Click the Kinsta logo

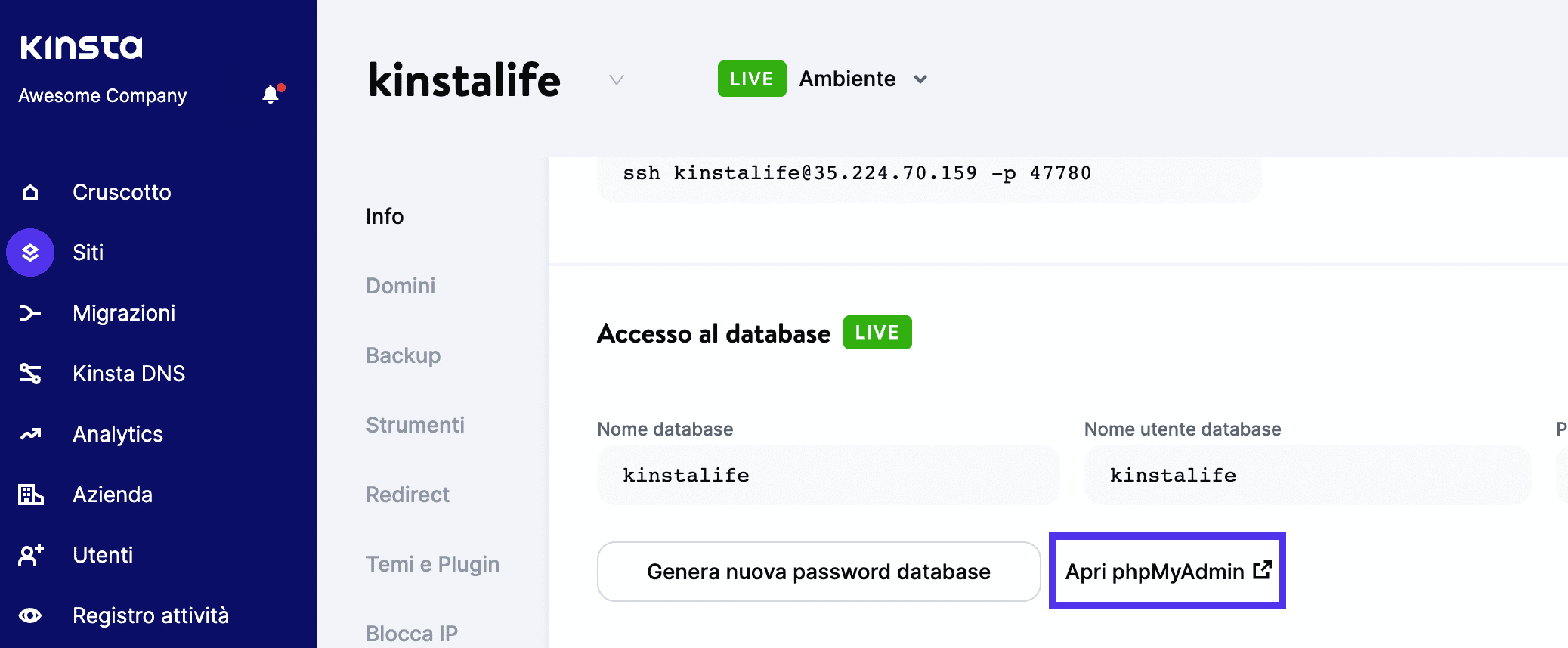tap(81, 48)
